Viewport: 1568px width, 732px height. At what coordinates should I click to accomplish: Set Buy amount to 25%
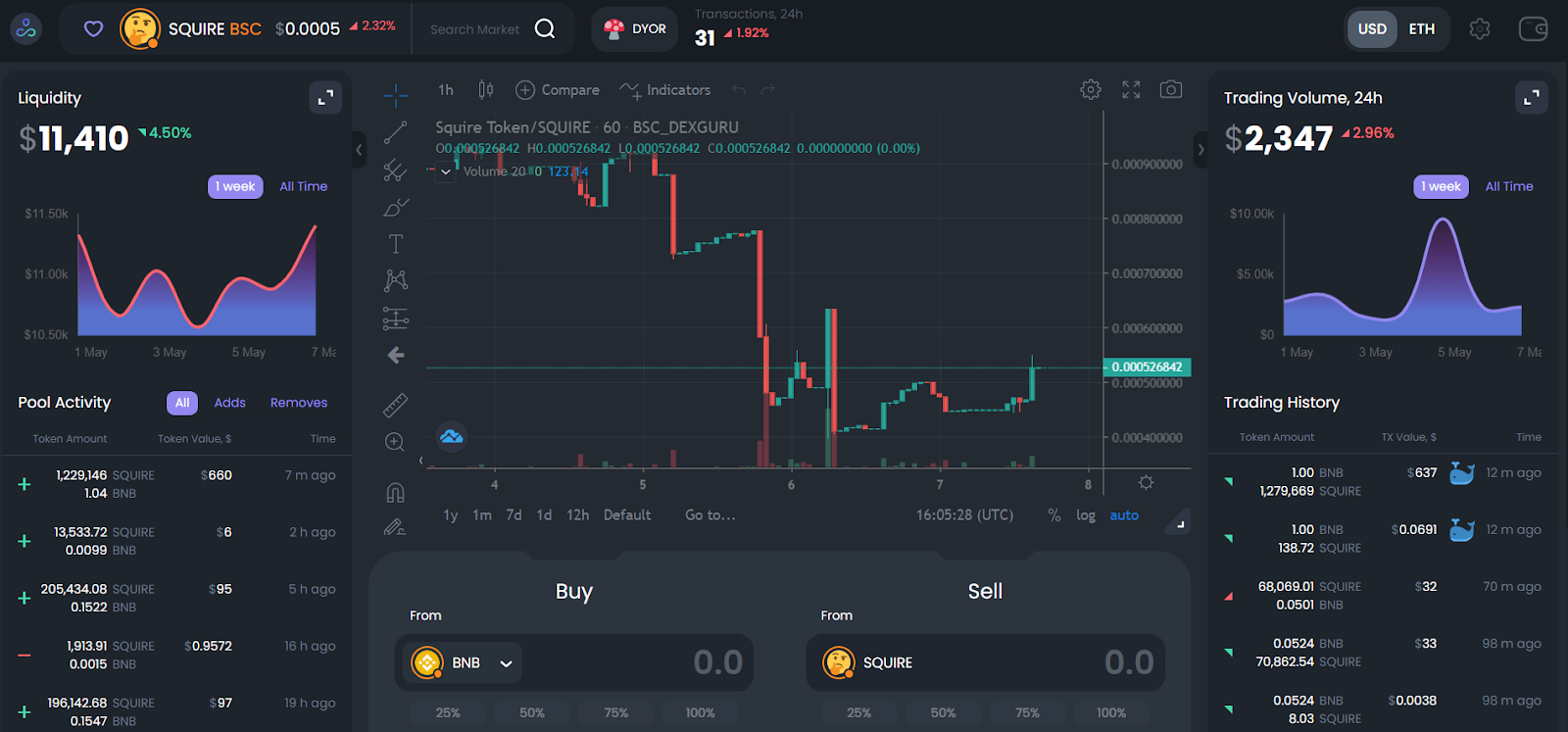click(x=448, y=713)
